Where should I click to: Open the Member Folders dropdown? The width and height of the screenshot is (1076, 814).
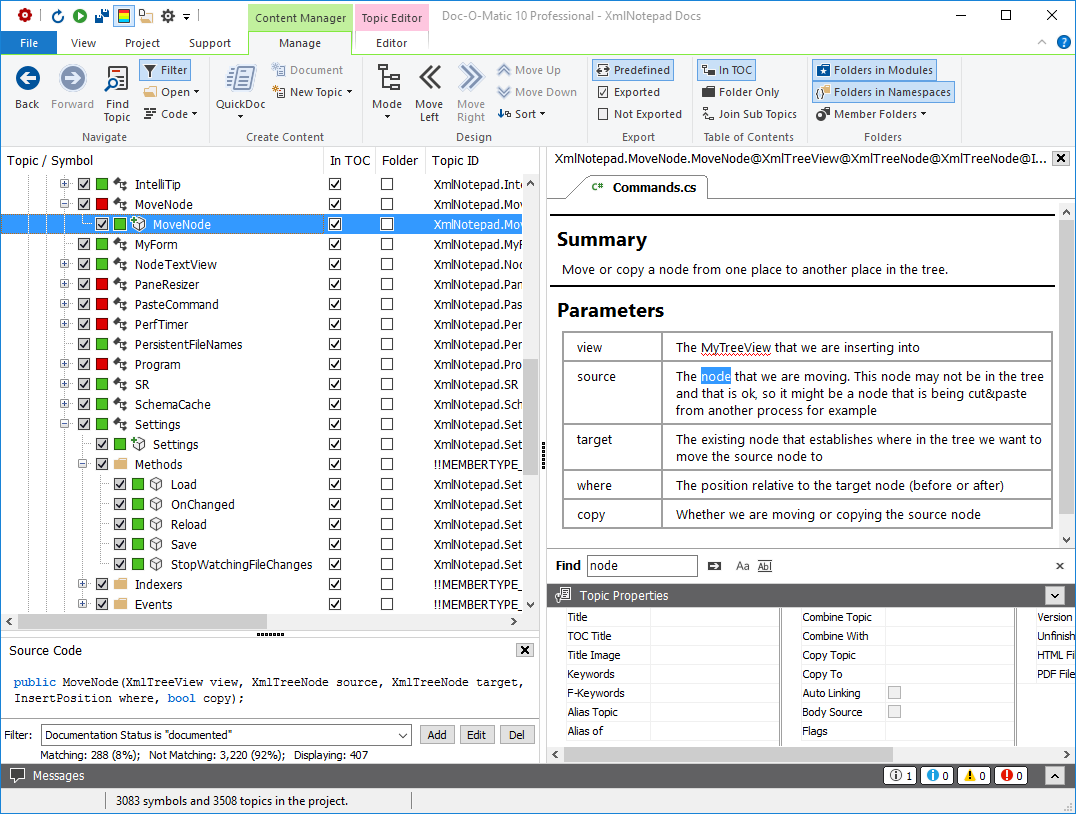pyautogui.click(x=872, y=114)
